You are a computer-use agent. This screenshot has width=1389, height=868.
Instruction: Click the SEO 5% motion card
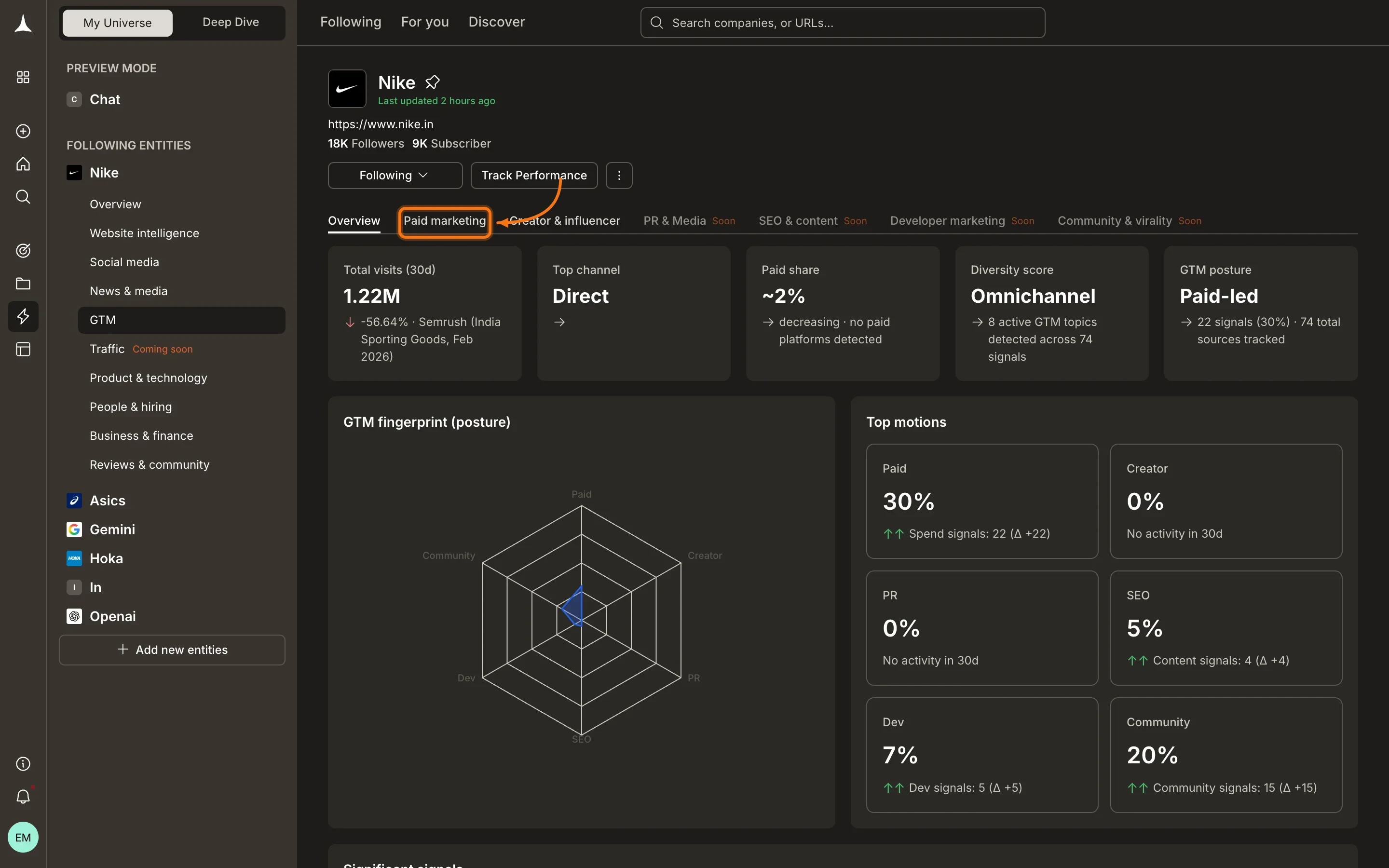tap(1226, 628)
